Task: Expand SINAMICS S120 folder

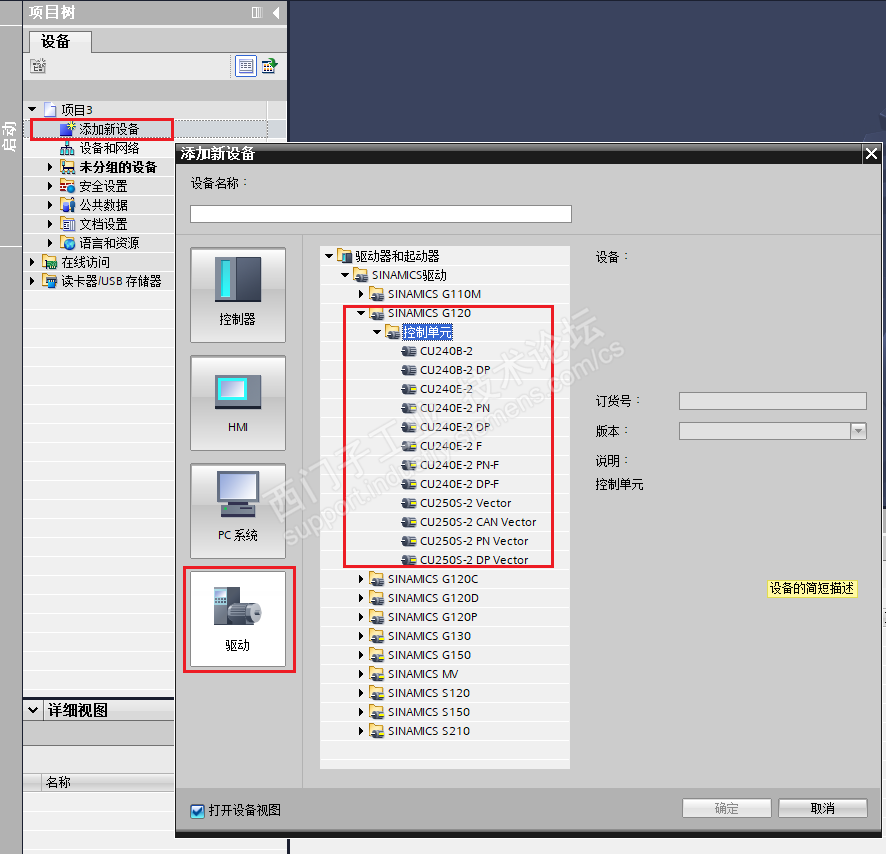Action: click(361, 693)
